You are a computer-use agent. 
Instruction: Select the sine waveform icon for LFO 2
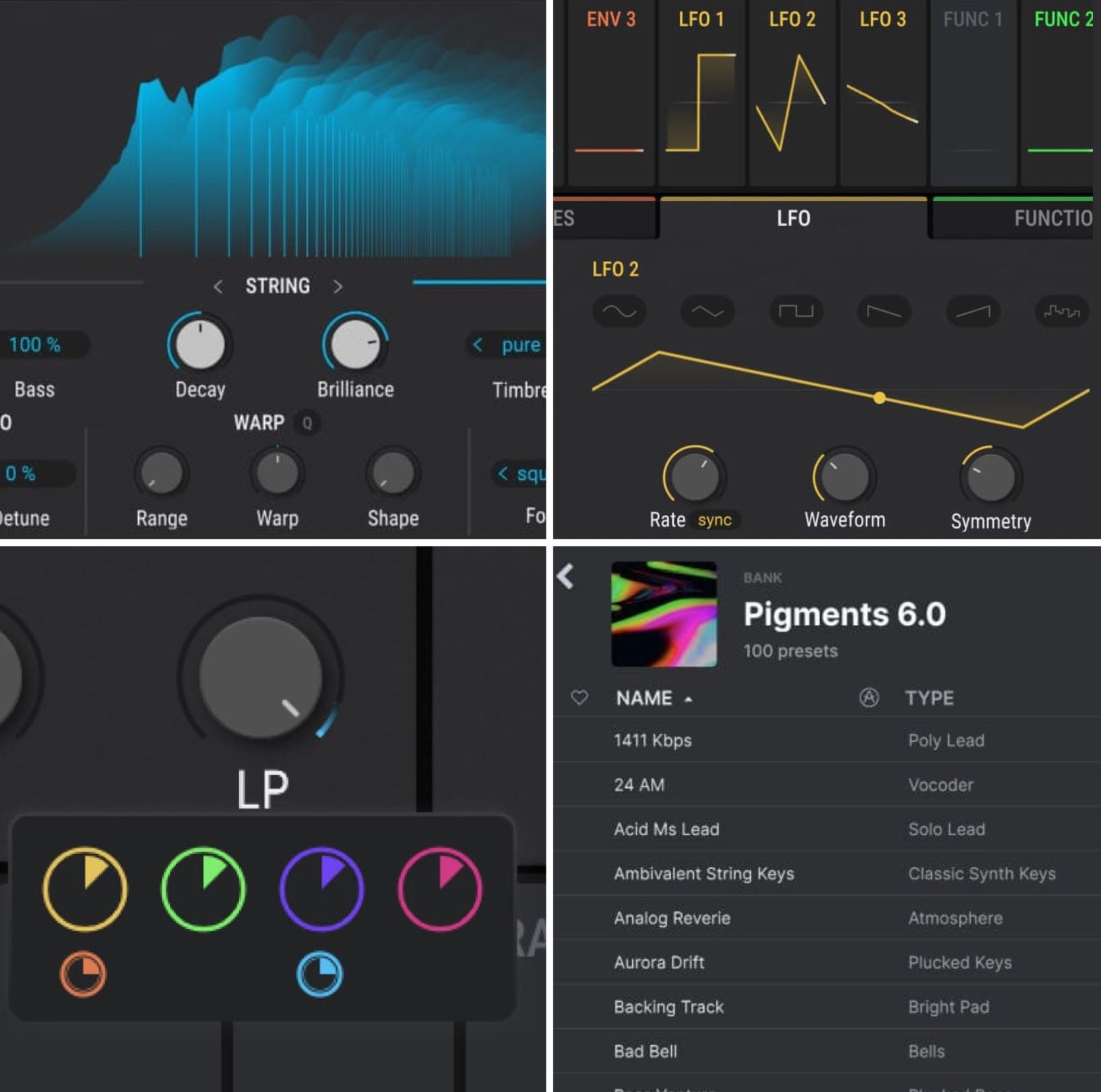pos(619,311)
